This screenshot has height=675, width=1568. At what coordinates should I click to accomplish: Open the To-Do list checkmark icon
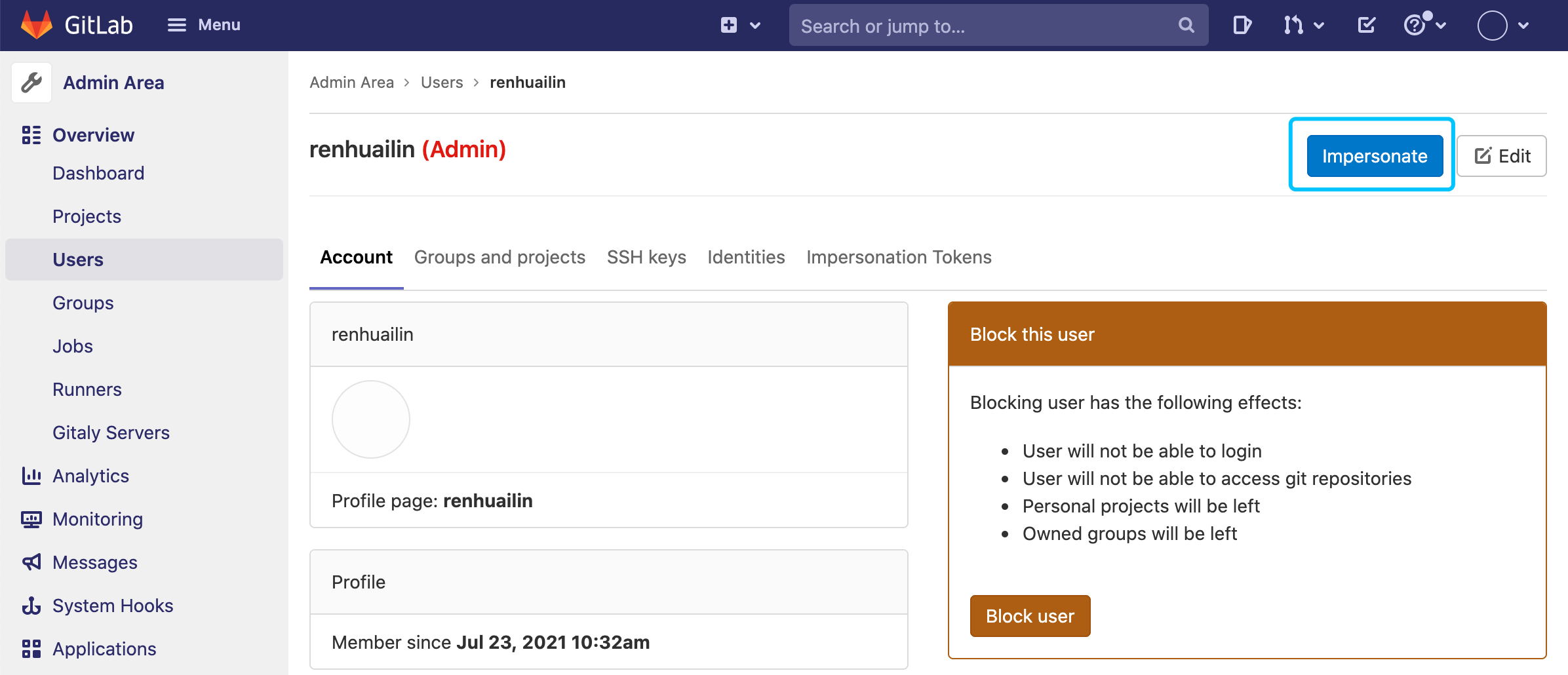coord(1366,26)
